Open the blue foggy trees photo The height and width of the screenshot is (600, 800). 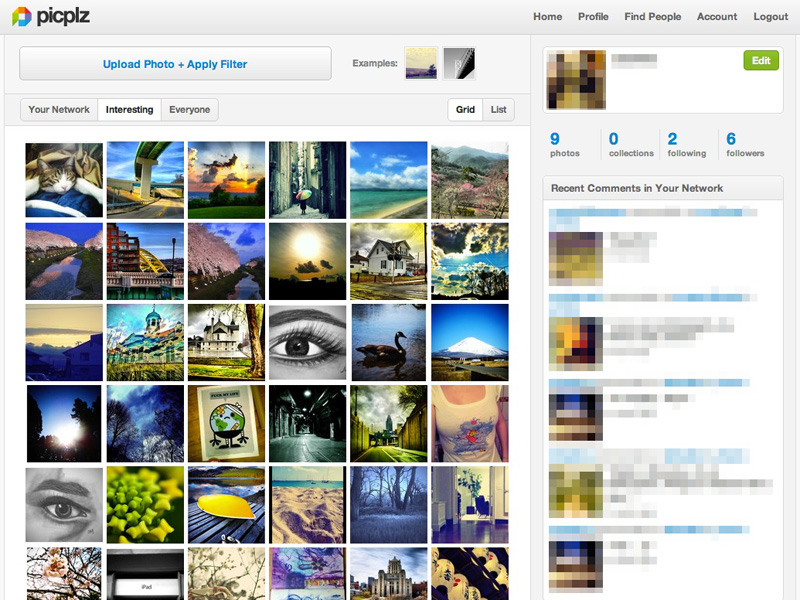[x=388, y=505]
